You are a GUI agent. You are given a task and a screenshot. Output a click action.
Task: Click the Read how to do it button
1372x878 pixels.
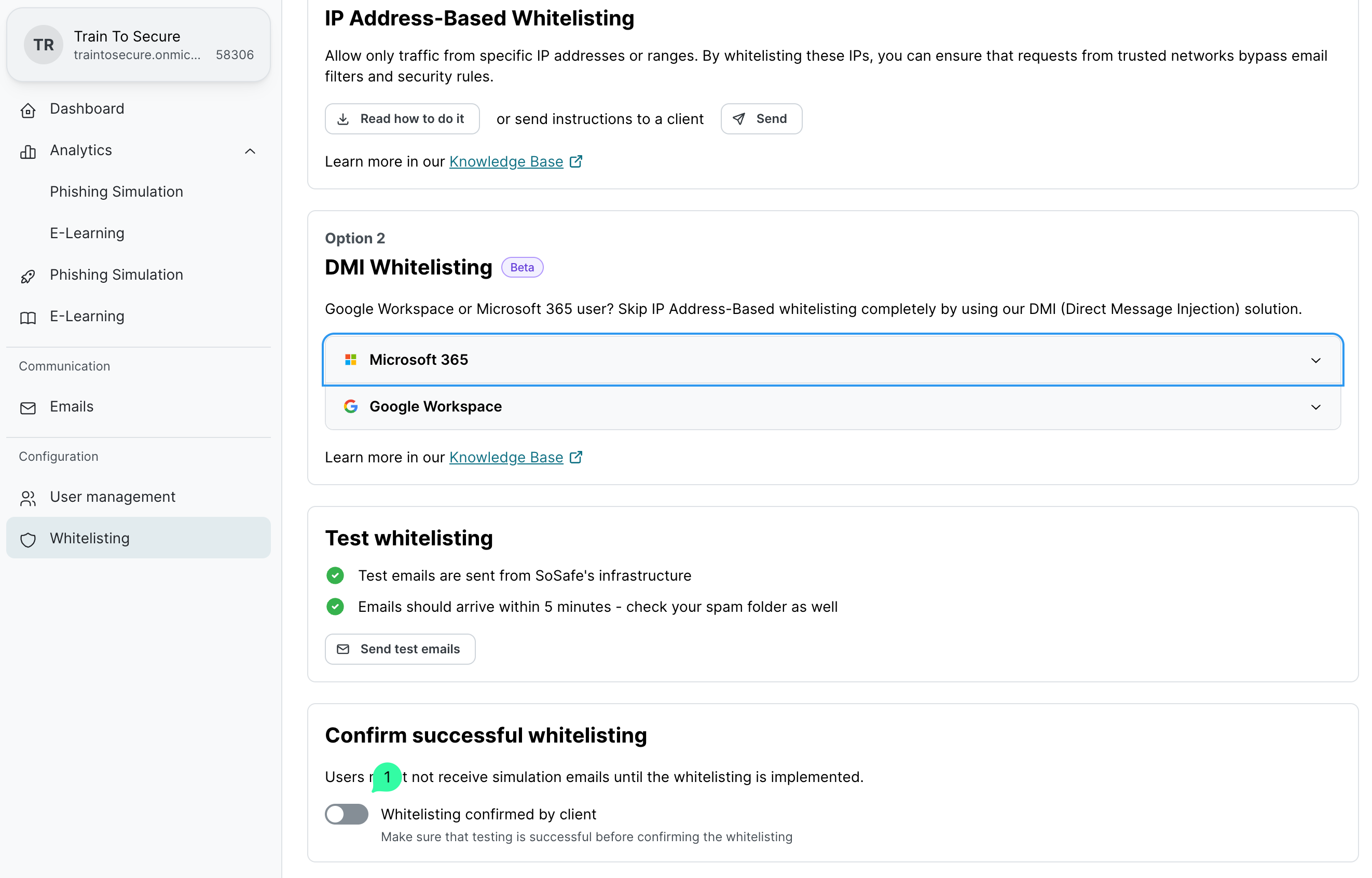click(402, 119)
